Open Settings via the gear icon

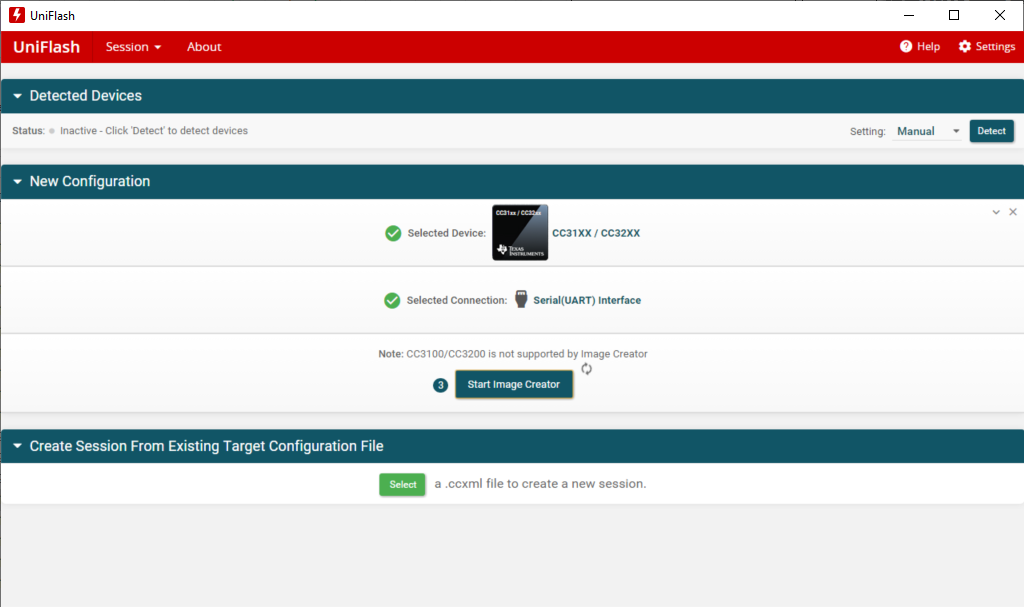(x=965, y=46)
